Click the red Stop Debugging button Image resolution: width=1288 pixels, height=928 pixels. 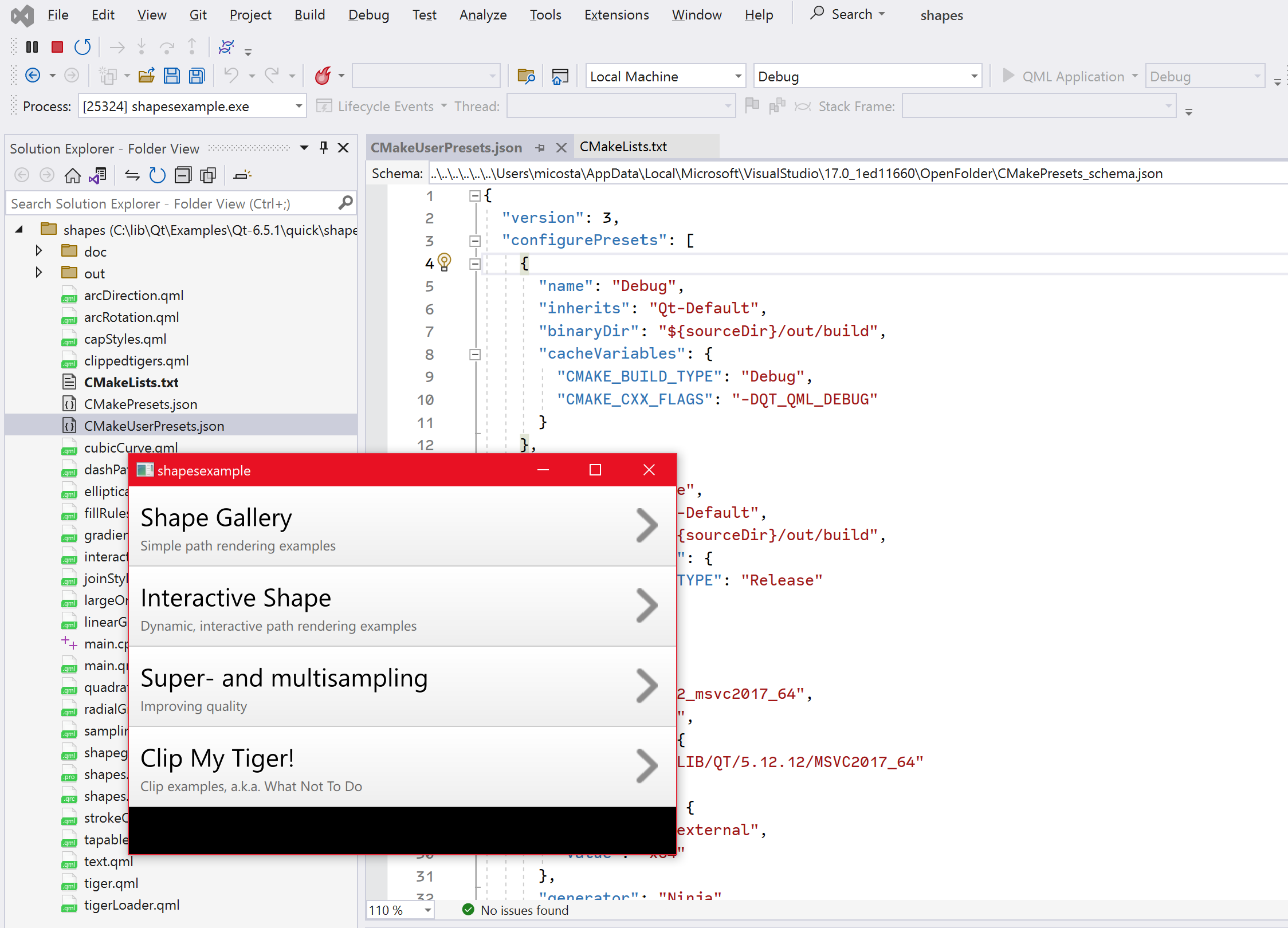(x=57, y=47)
